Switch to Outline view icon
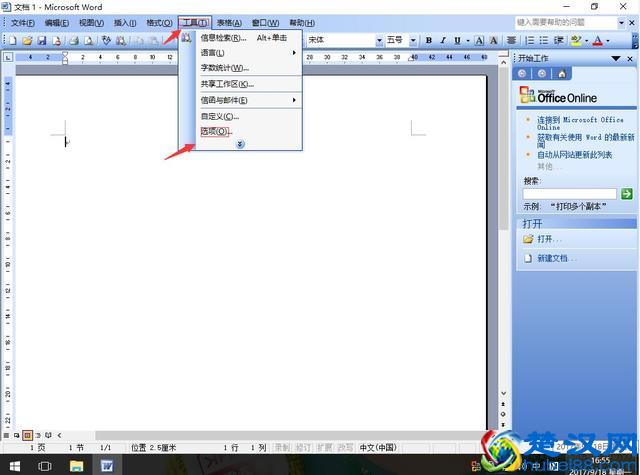This screenshot has width=640, height=475. (x=38, y=435)
